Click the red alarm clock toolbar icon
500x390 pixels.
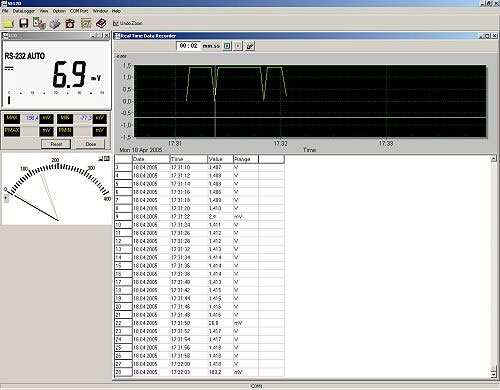[x=70, y=24]
